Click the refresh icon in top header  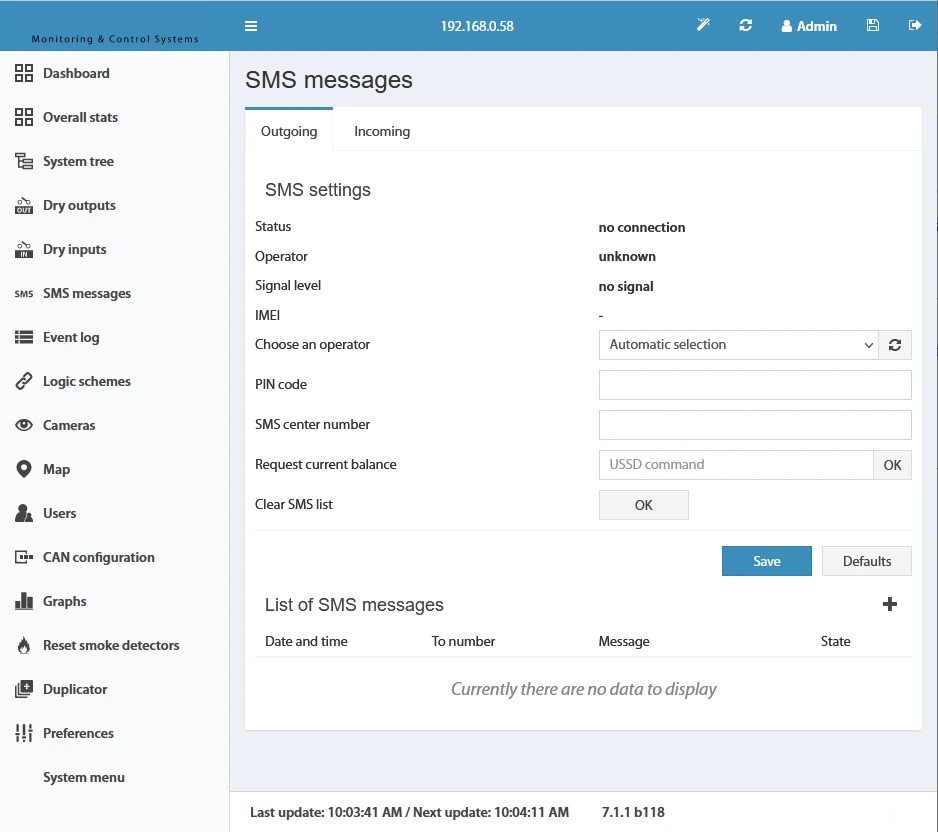tap(745, 25)
